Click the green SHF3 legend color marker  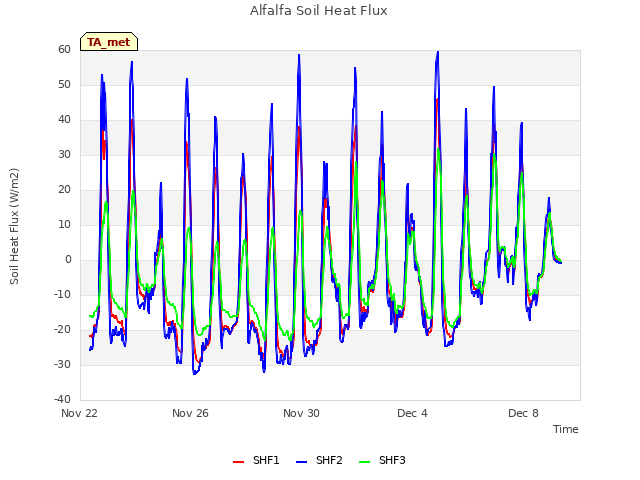(x=364, y=462)
